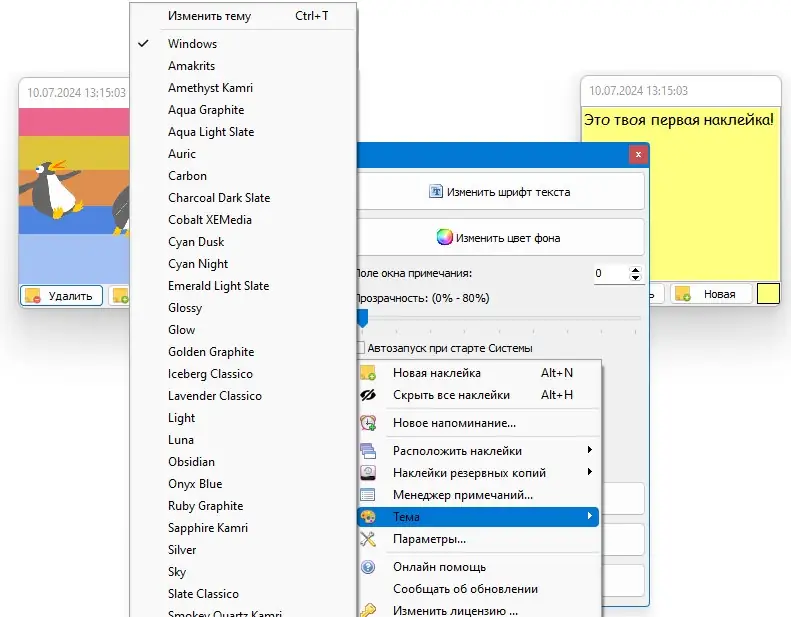Expand the Наклейки резервных копий submenu arrow
The image size is (791, 617).
(590, 472)
